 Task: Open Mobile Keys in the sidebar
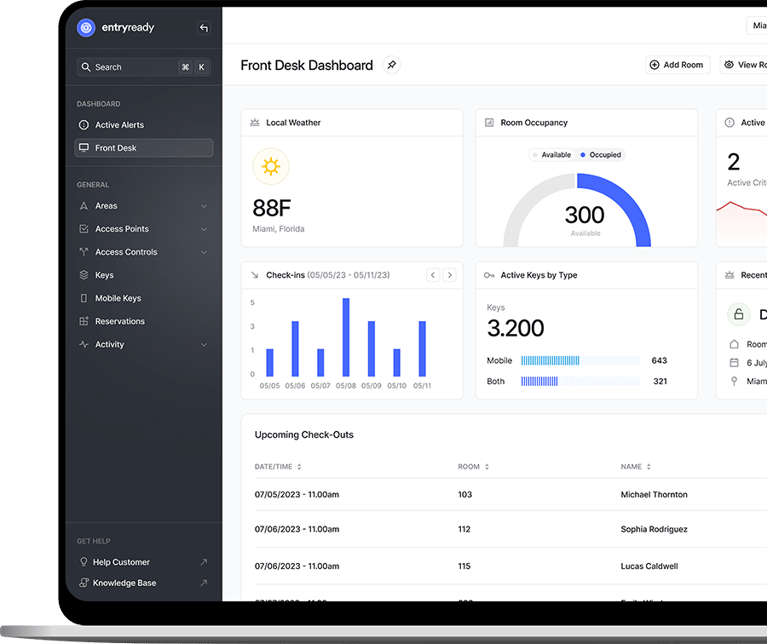(117, 298)
